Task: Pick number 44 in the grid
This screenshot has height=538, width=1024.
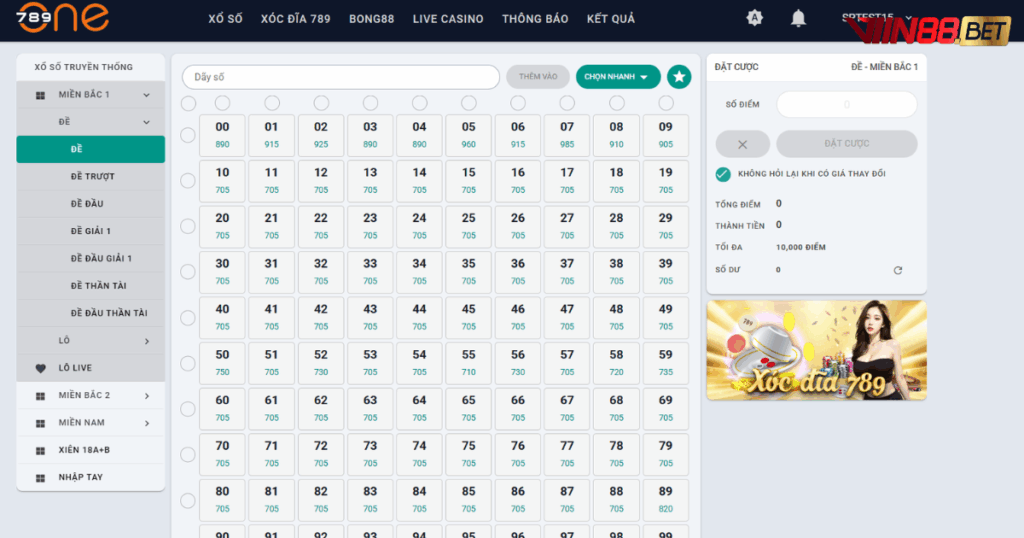Action: click(x=419, y=317)
